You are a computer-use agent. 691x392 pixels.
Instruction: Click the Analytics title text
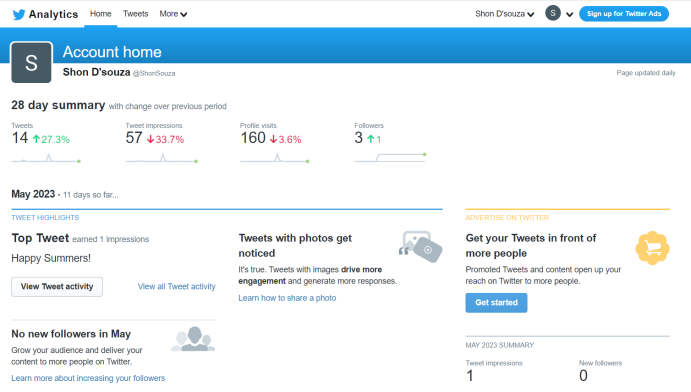53,15
